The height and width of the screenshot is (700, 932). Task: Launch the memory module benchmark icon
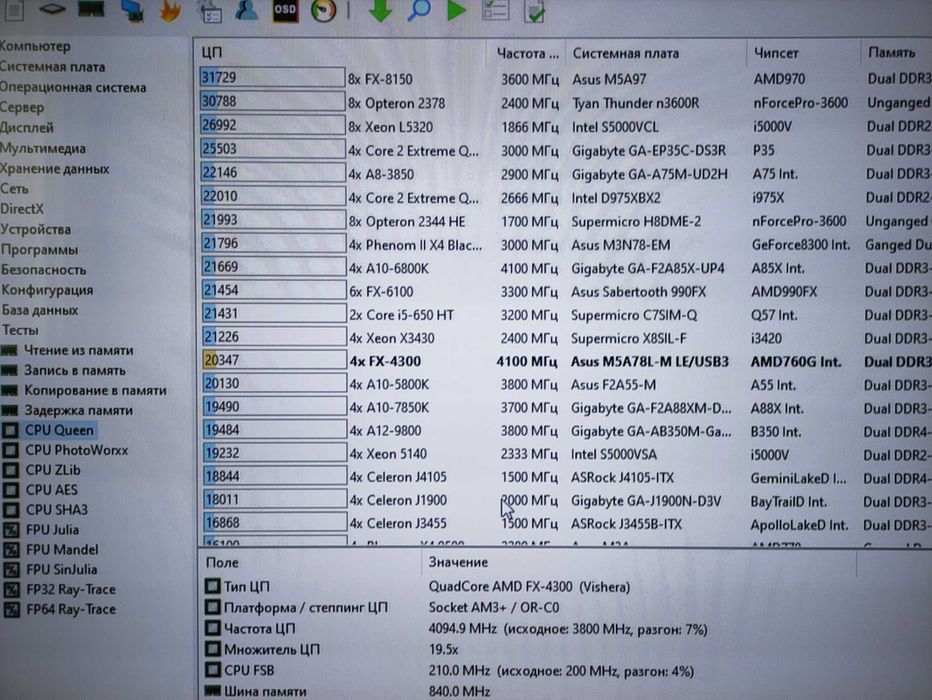pyautogui.click(x=91, y=8)
